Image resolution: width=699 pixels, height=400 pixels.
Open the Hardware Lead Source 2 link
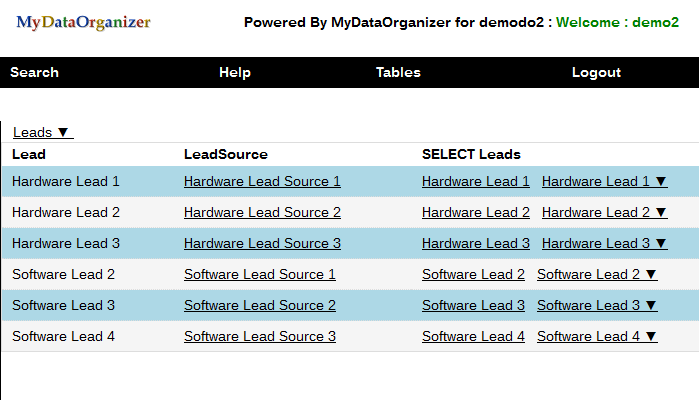point(262,213)
